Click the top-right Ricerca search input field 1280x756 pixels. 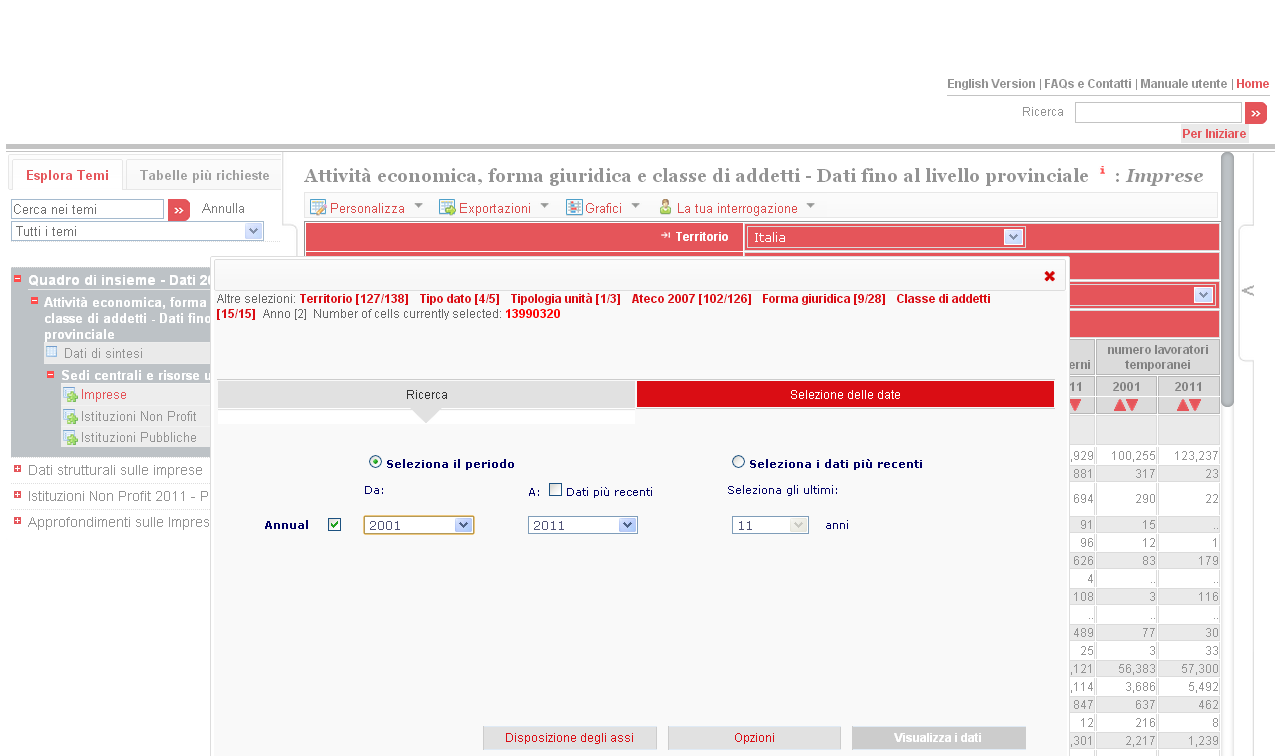pyautogui.click(x=1158, y=112)
